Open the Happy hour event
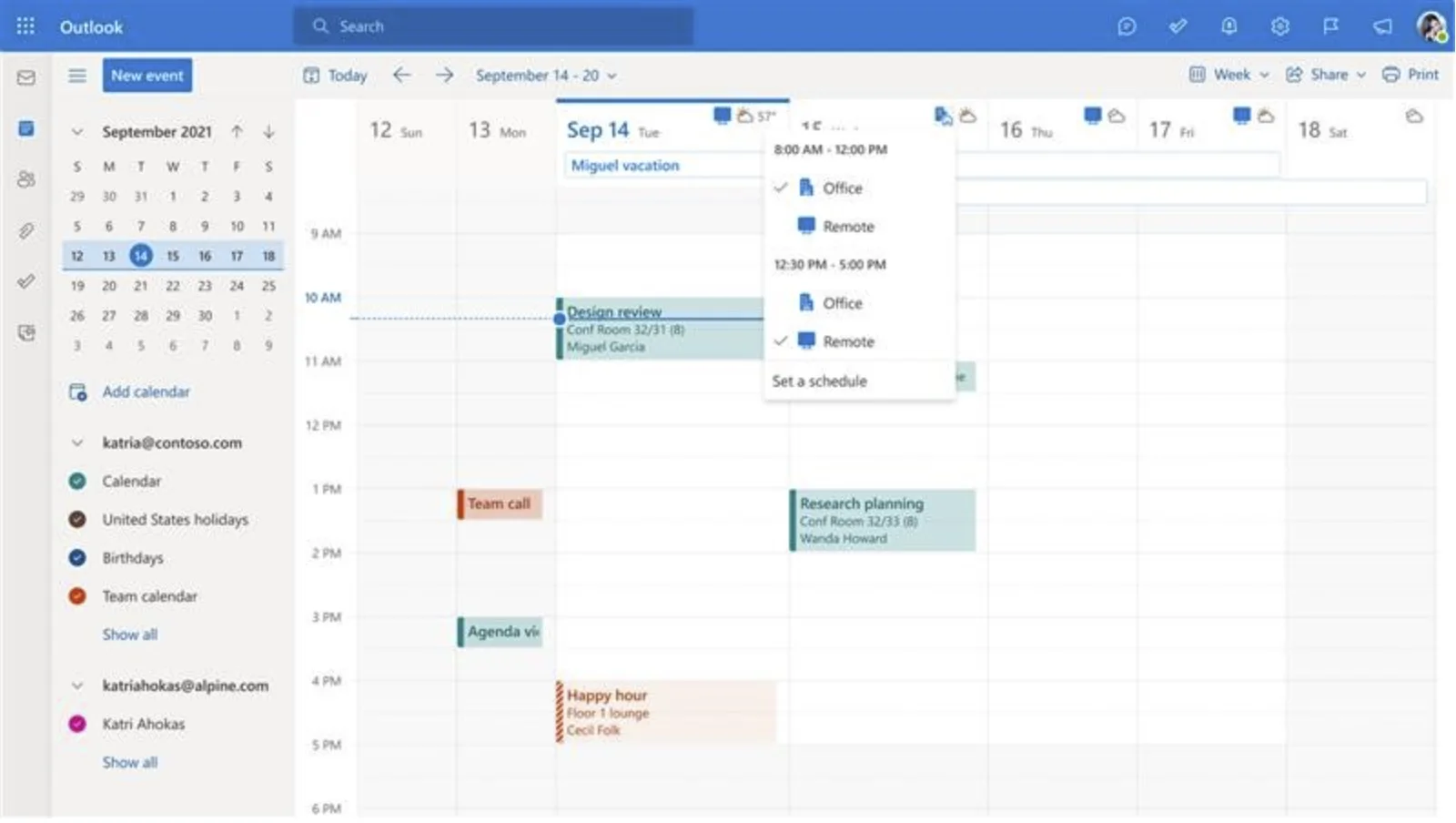1456x823 pixels. (666, 712)
